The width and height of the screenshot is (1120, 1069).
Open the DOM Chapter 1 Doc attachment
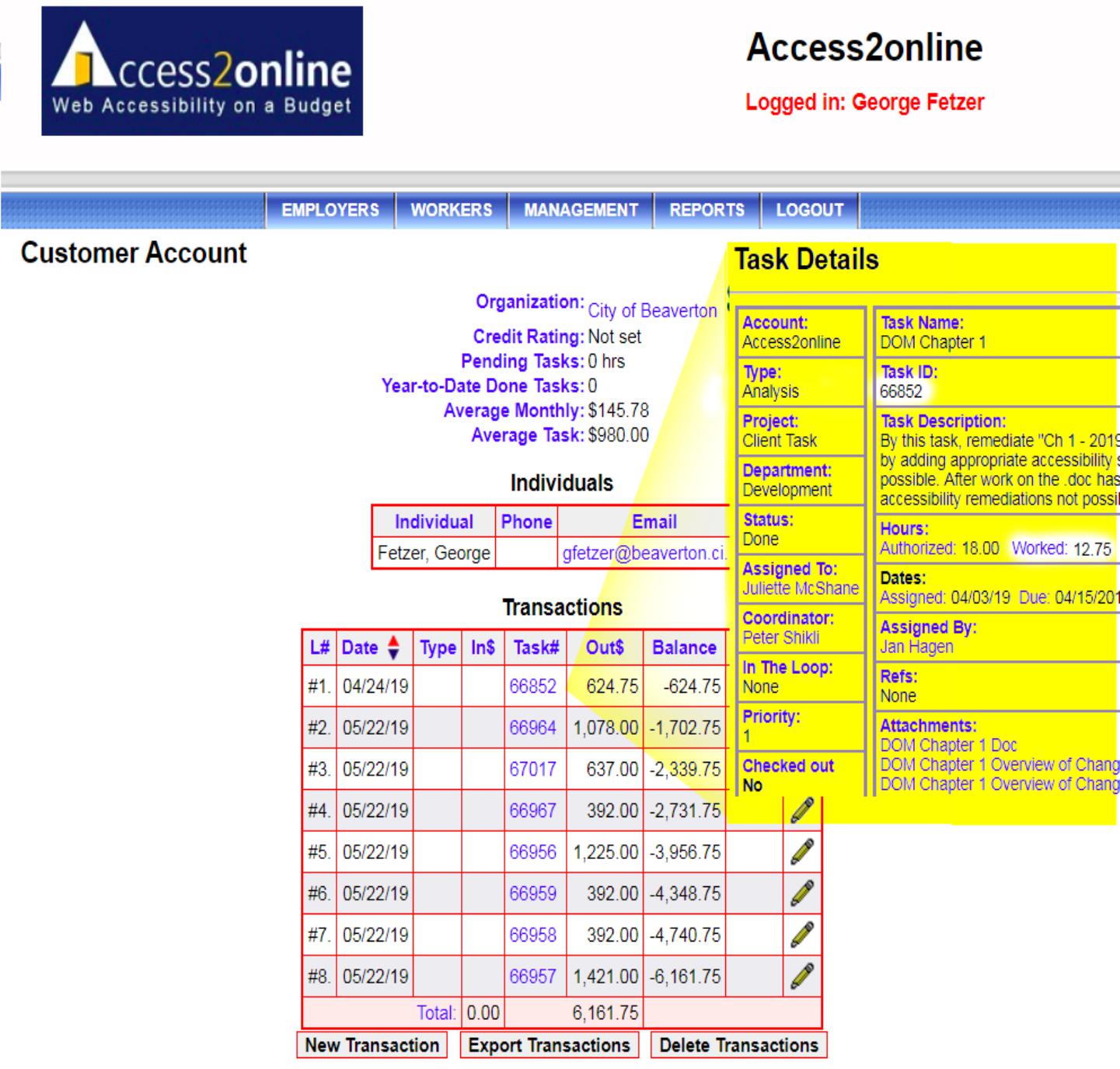tap(948, 745)
